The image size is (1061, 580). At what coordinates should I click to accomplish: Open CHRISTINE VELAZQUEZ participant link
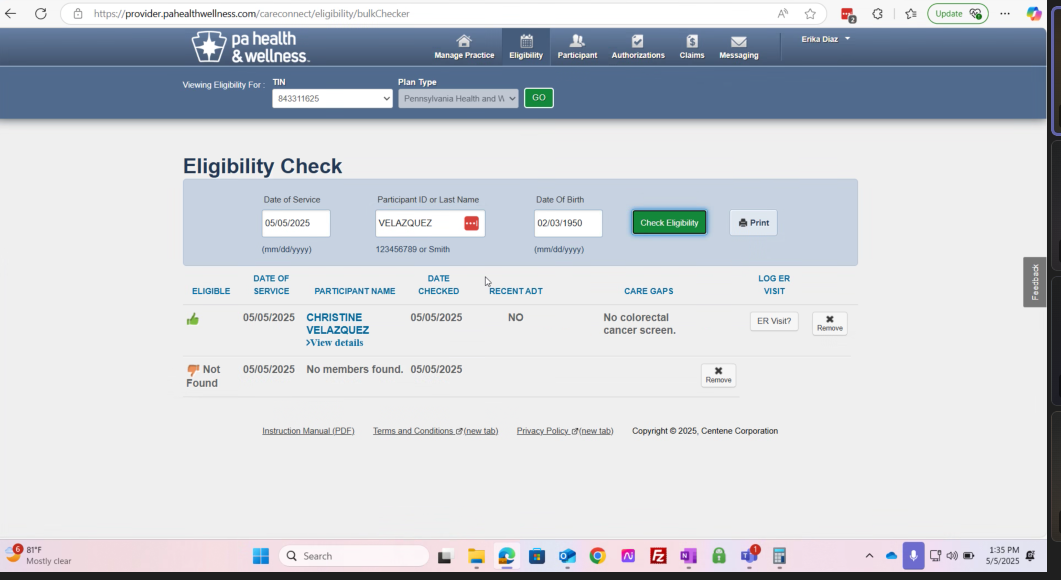pos(338,324)
